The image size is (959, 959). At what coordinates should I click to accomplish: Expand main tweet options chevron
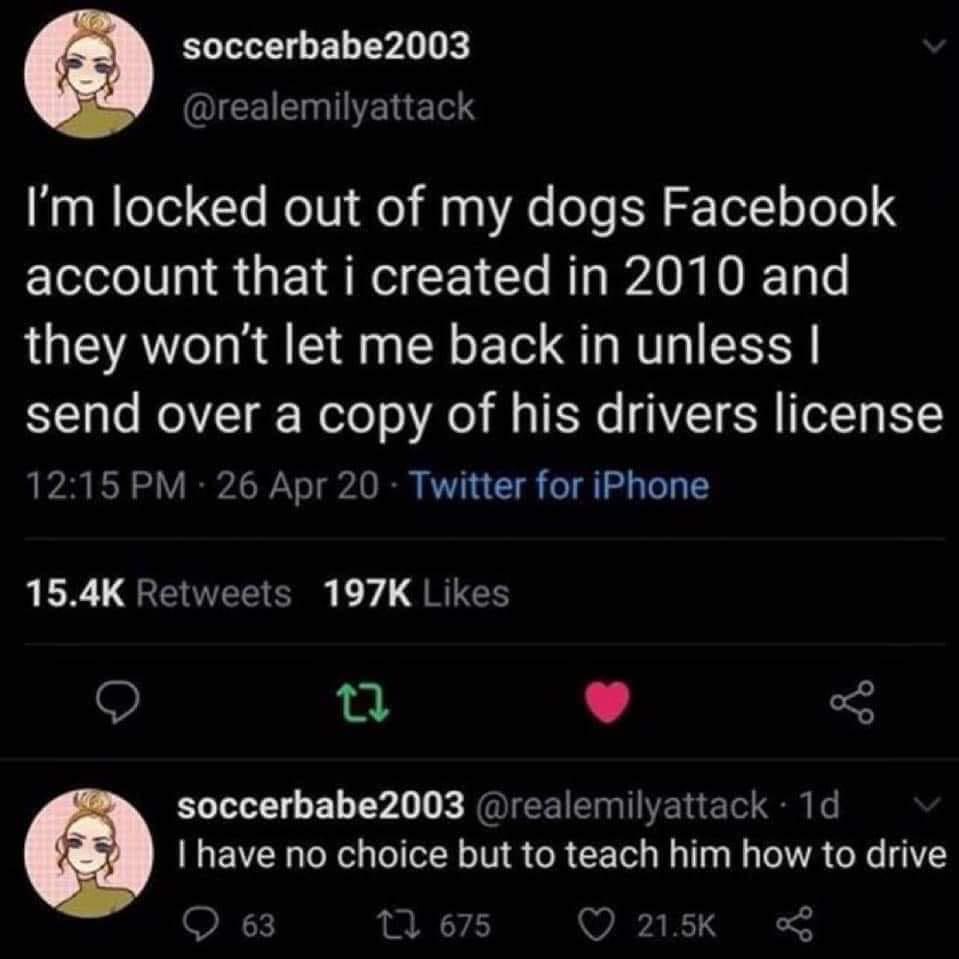[933, 46]
